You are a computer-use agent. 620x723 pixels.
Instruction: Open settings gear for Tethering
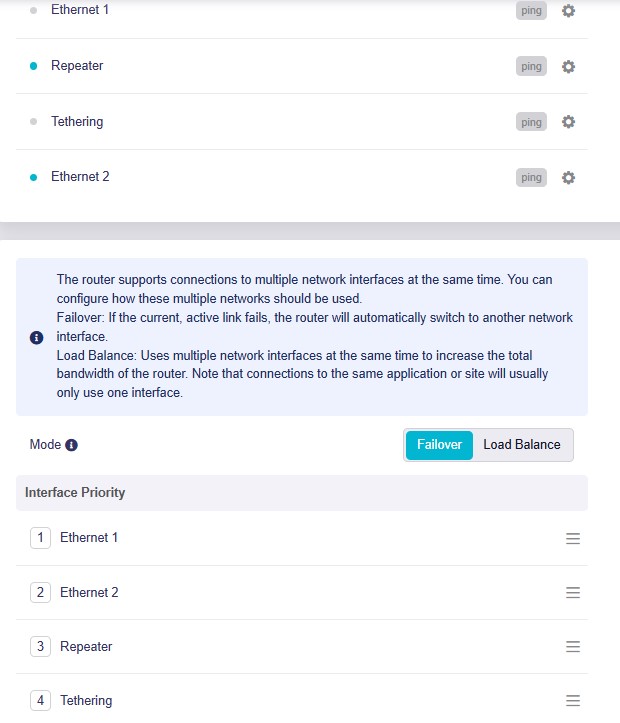[568, 122]
